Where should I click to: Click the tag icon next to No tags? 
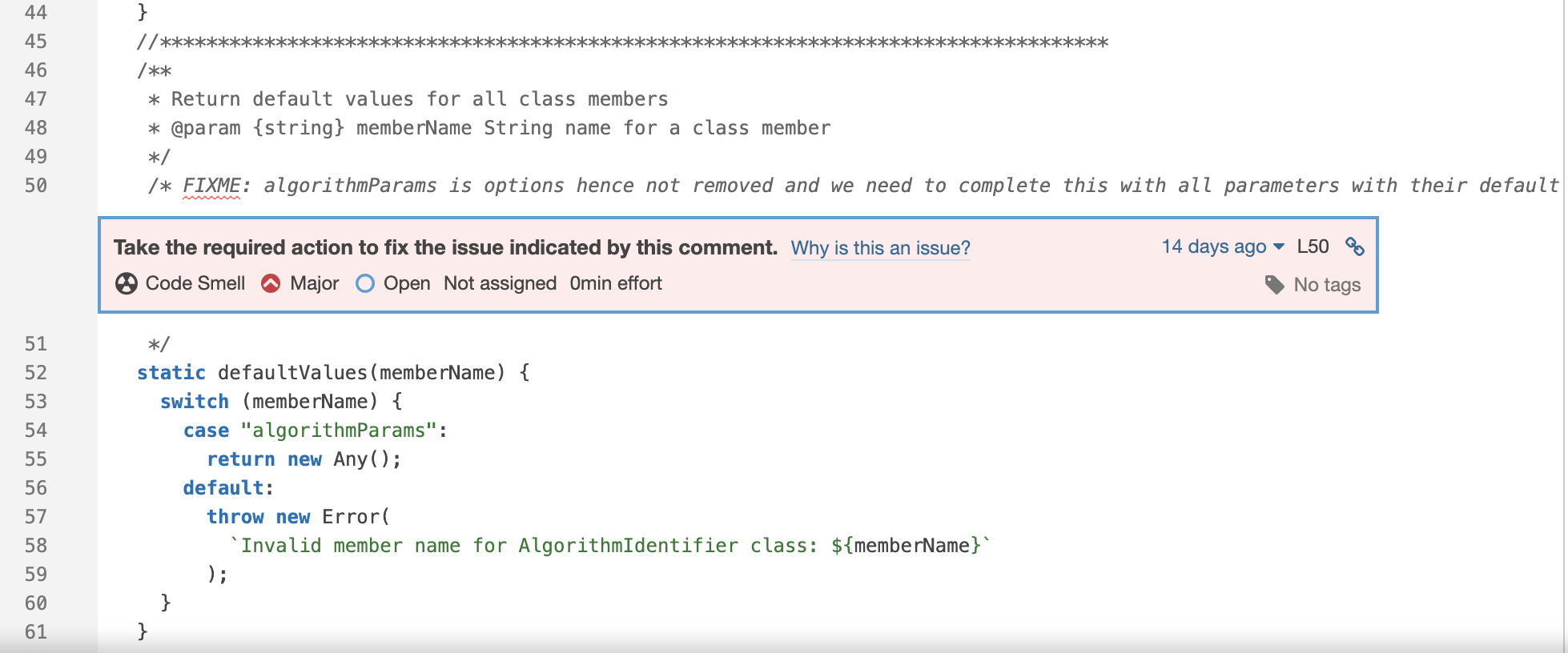(x=1276, y=284)
